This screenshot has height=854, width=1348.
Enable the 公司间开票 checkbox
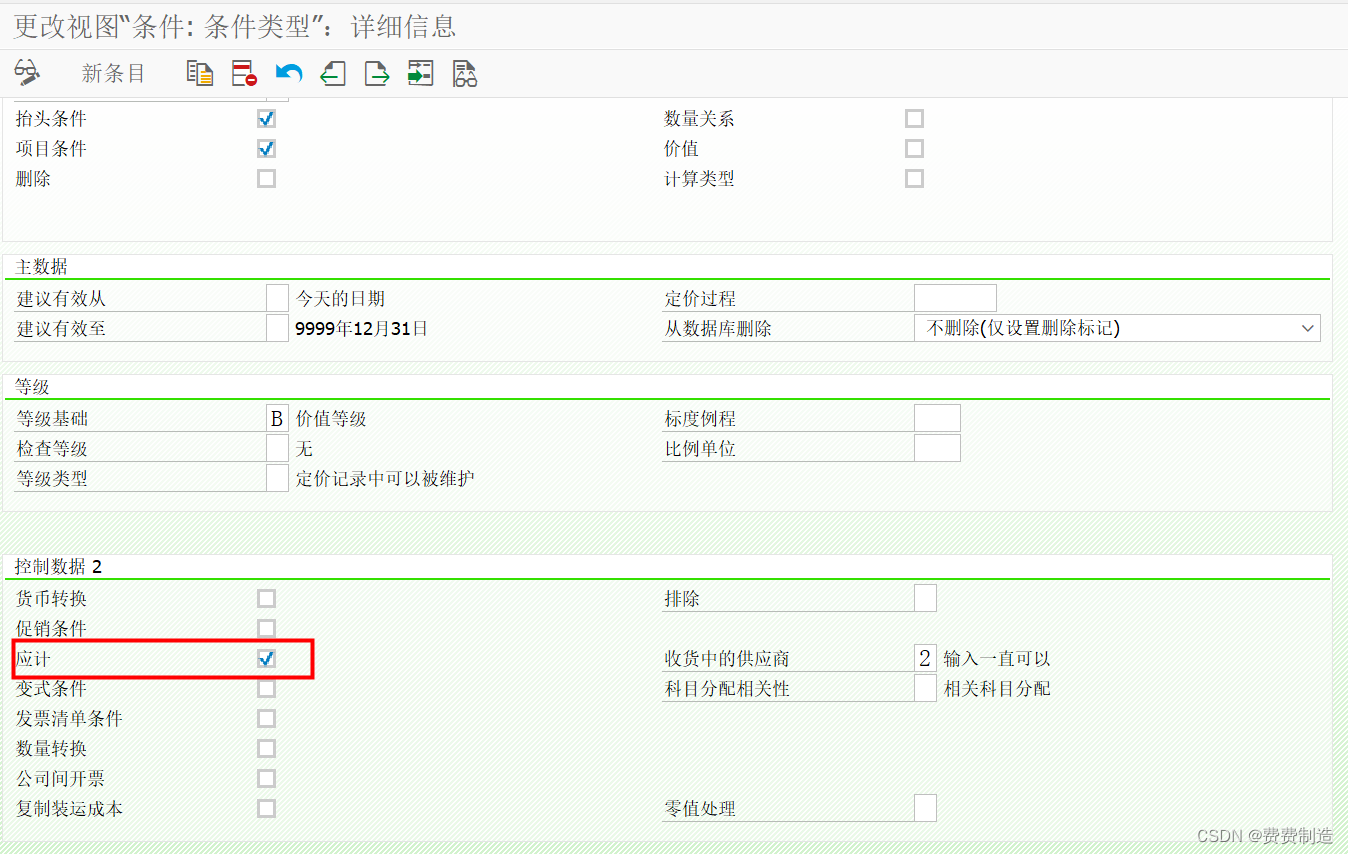pyautogui.click(x=266, y=779)
